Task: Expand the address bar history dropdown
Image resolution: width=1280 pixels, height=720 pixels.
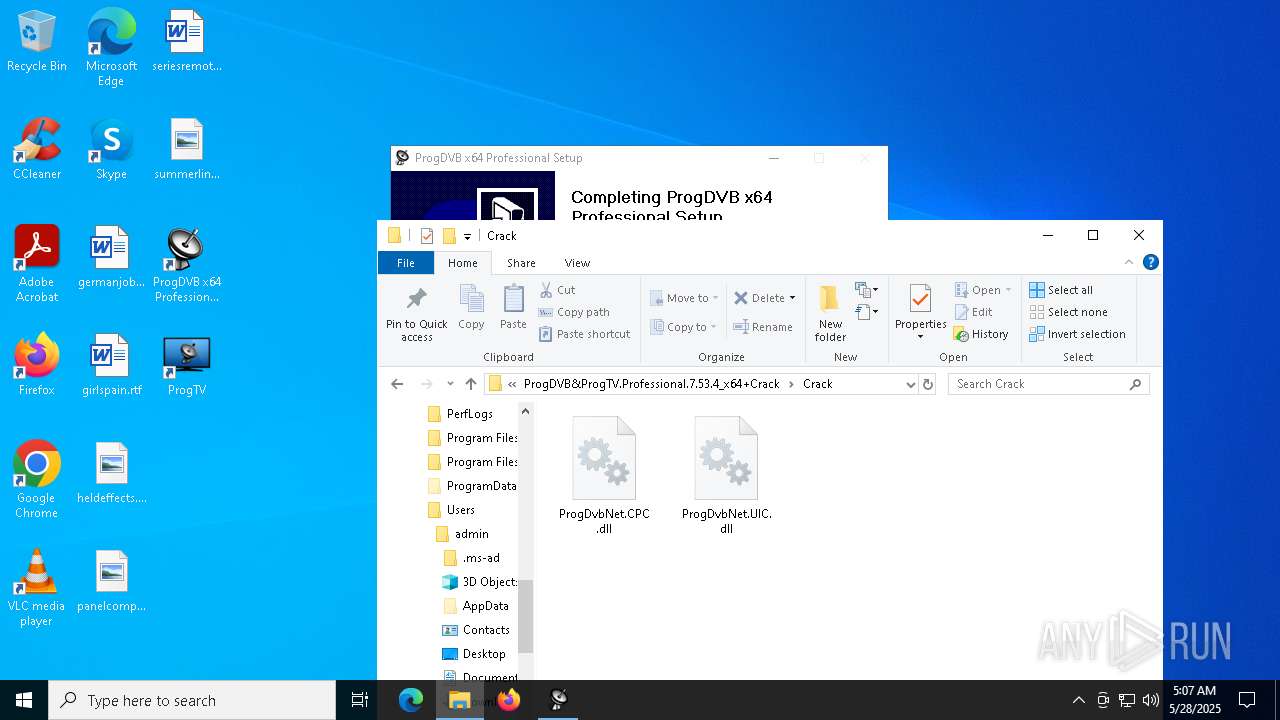Action: tap(910, 384)
